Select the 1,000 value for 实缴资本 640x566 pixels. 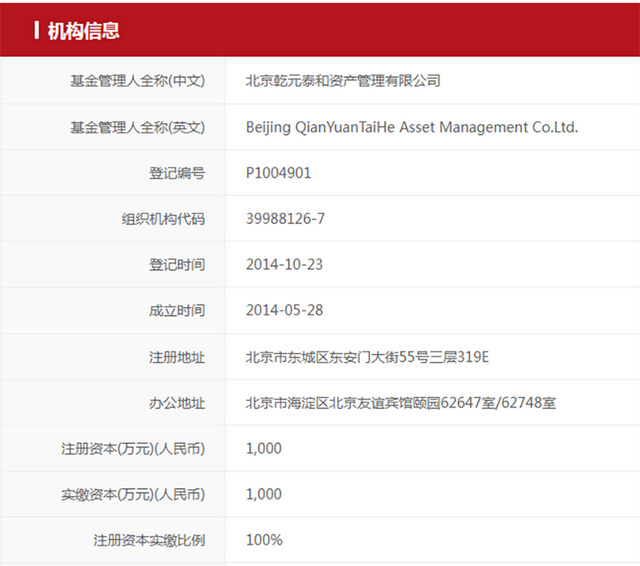pyautogui.click(x=264, y=494)
